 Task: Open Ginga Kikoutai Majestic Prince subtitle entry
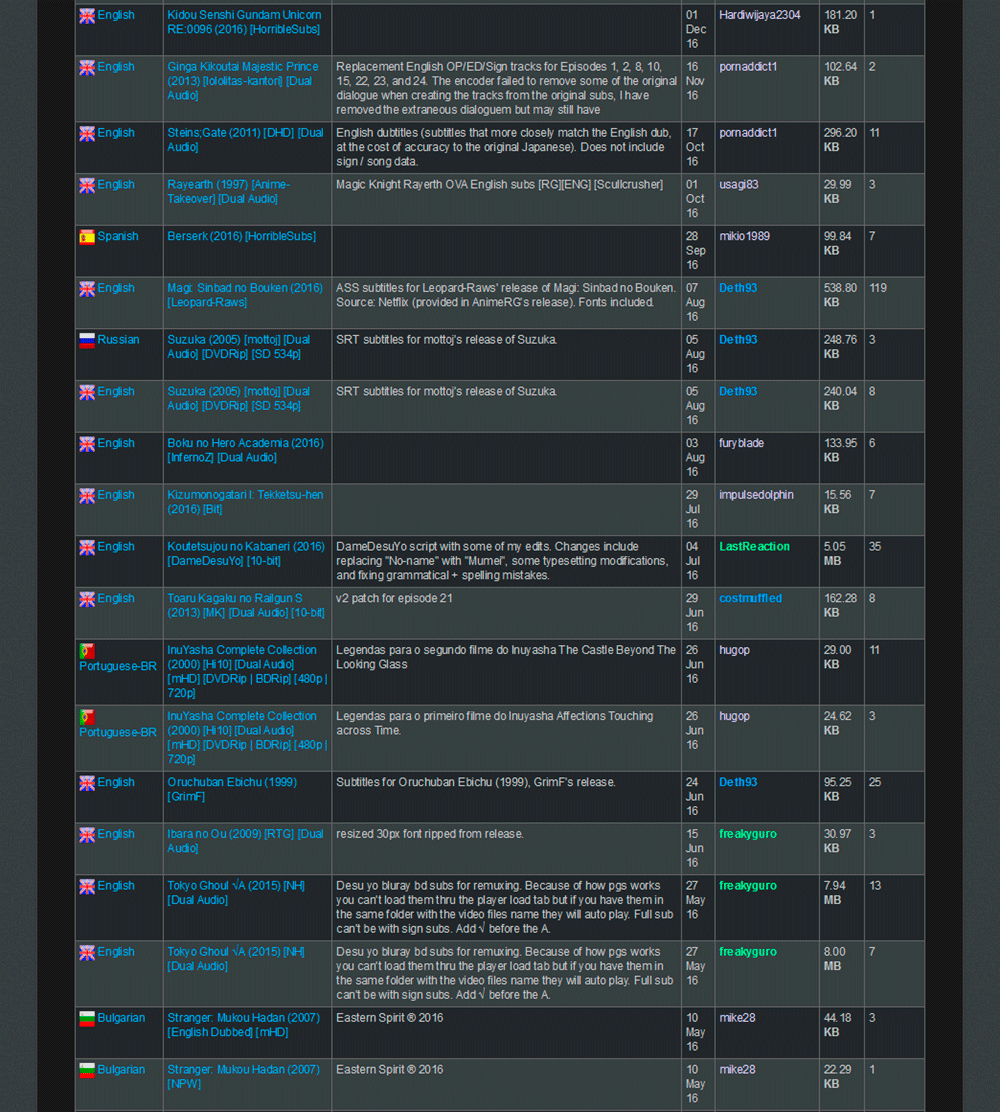pos(243,81)
